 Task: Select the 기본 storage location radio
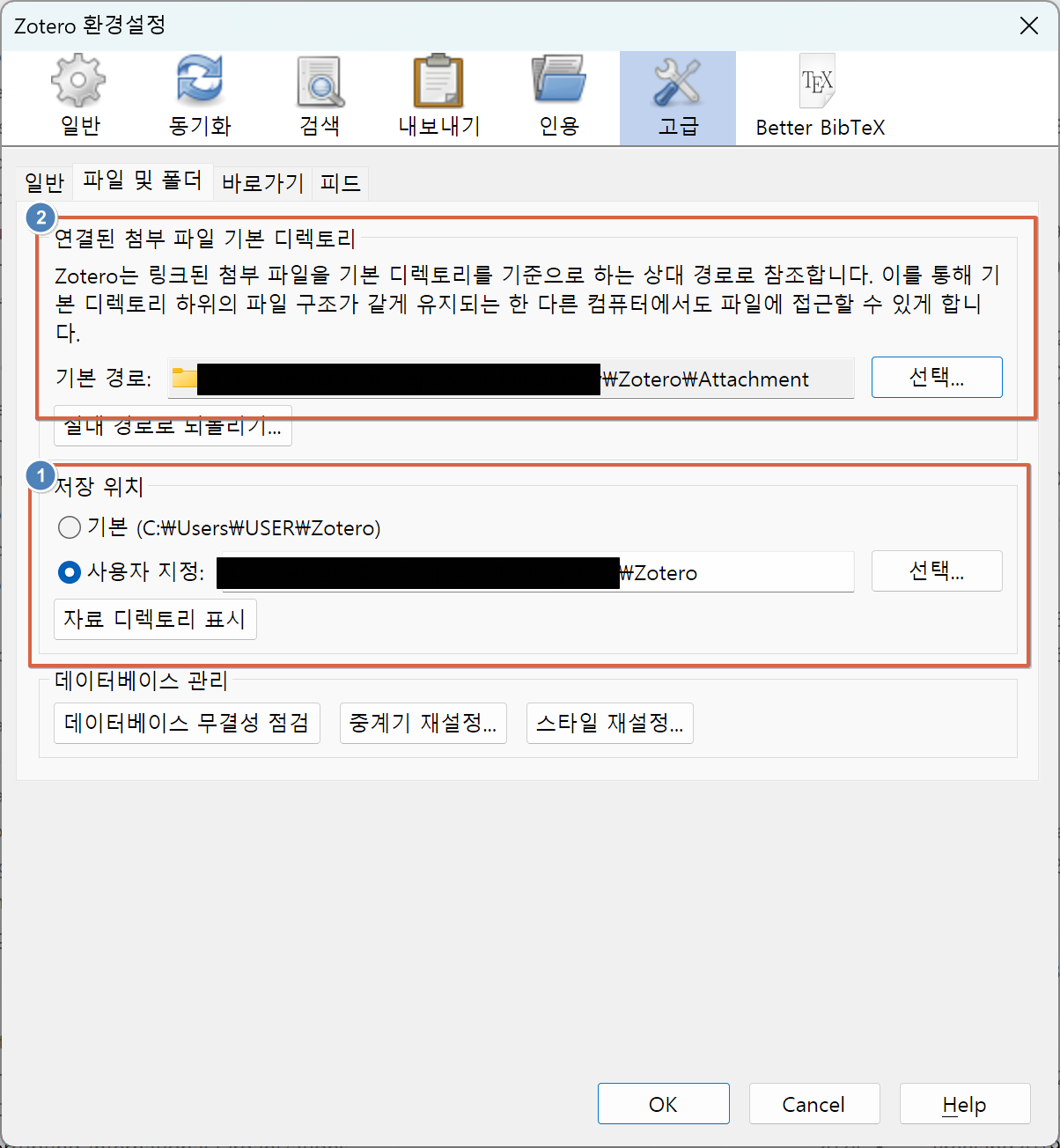point(69,528)
